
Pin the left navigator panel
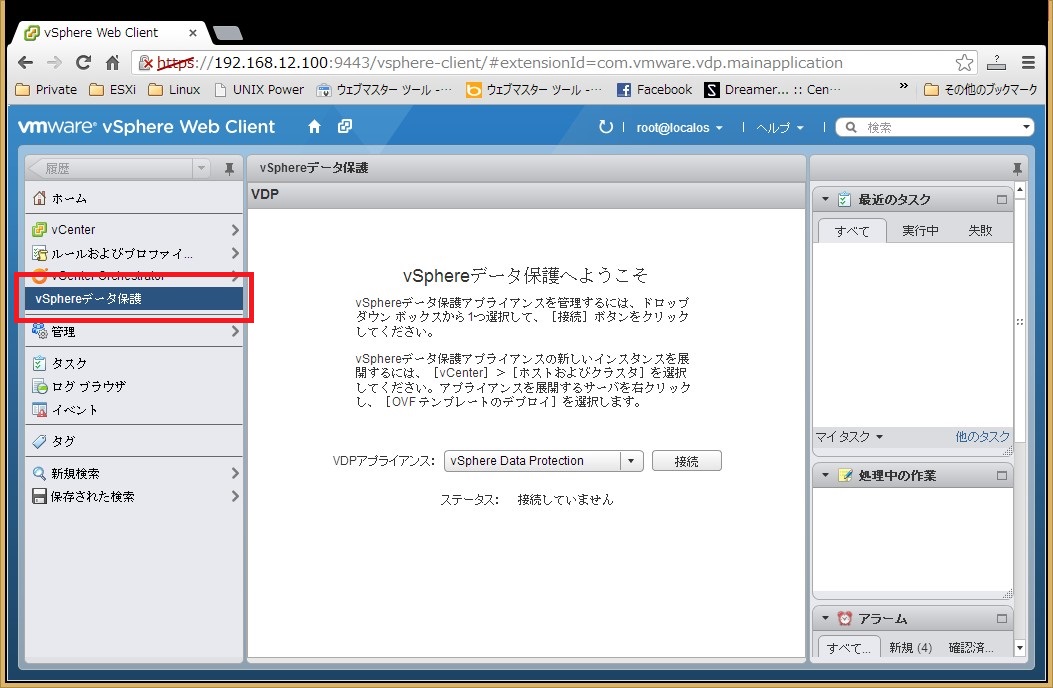pos(229,169)
